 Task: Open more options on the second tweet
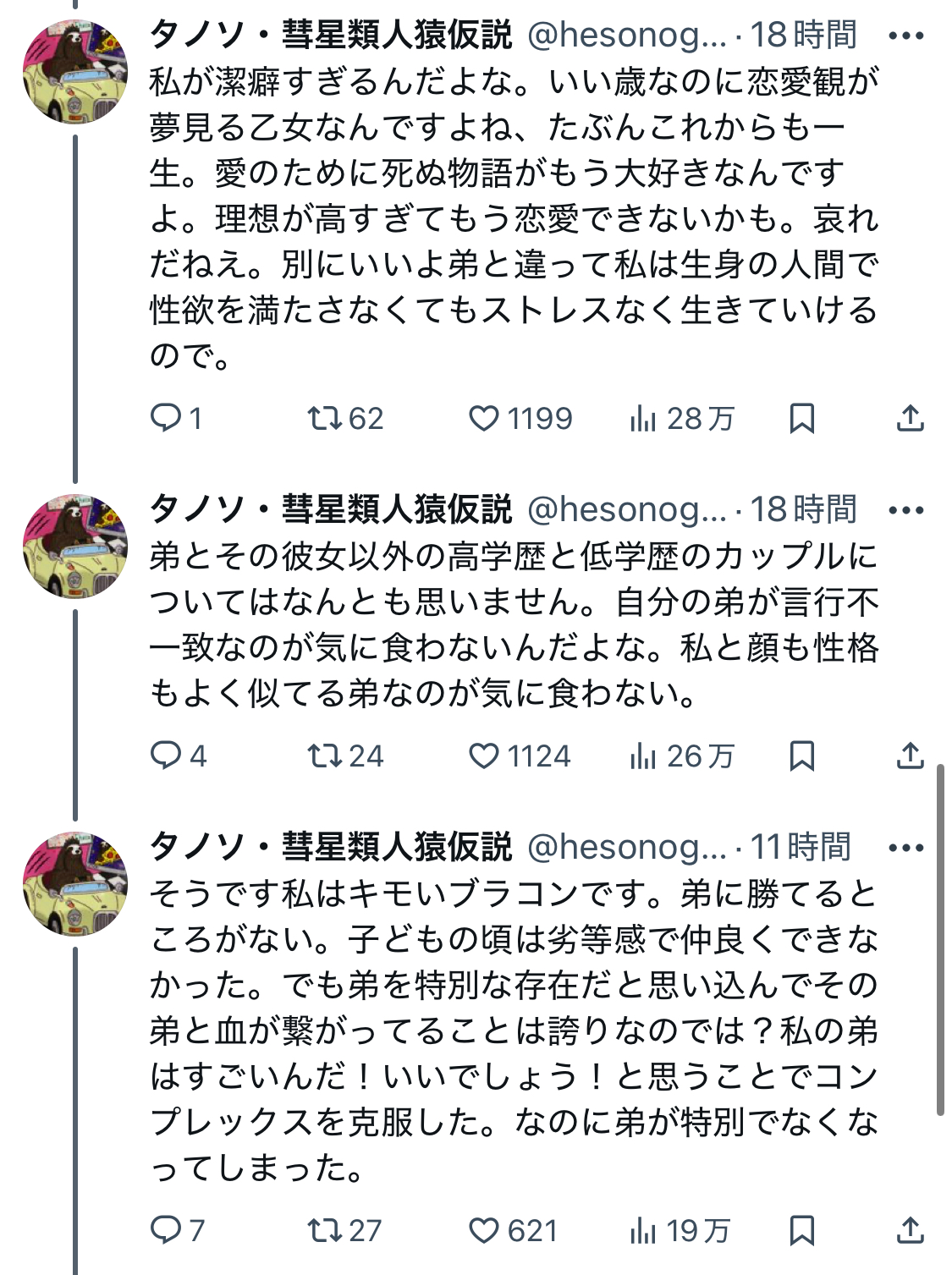click(x=906, y=510)
